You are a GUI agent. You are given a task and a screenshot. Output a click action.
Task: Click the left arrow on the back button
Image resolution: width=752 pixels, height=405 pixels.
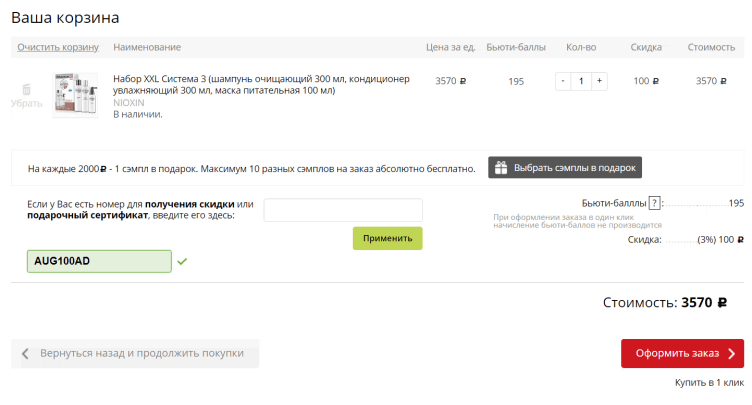[26, 353]
